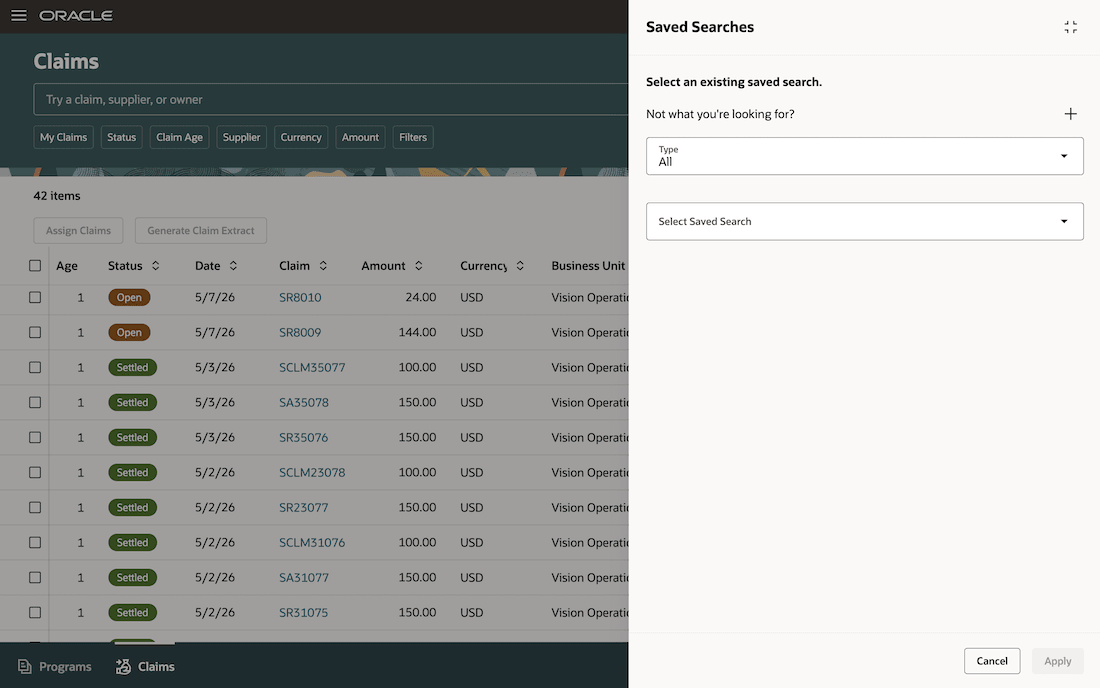This screenshot has height=688, width=1100.
Task: Click 'Not what you're looking for?' text
Action: click(720, 114)
